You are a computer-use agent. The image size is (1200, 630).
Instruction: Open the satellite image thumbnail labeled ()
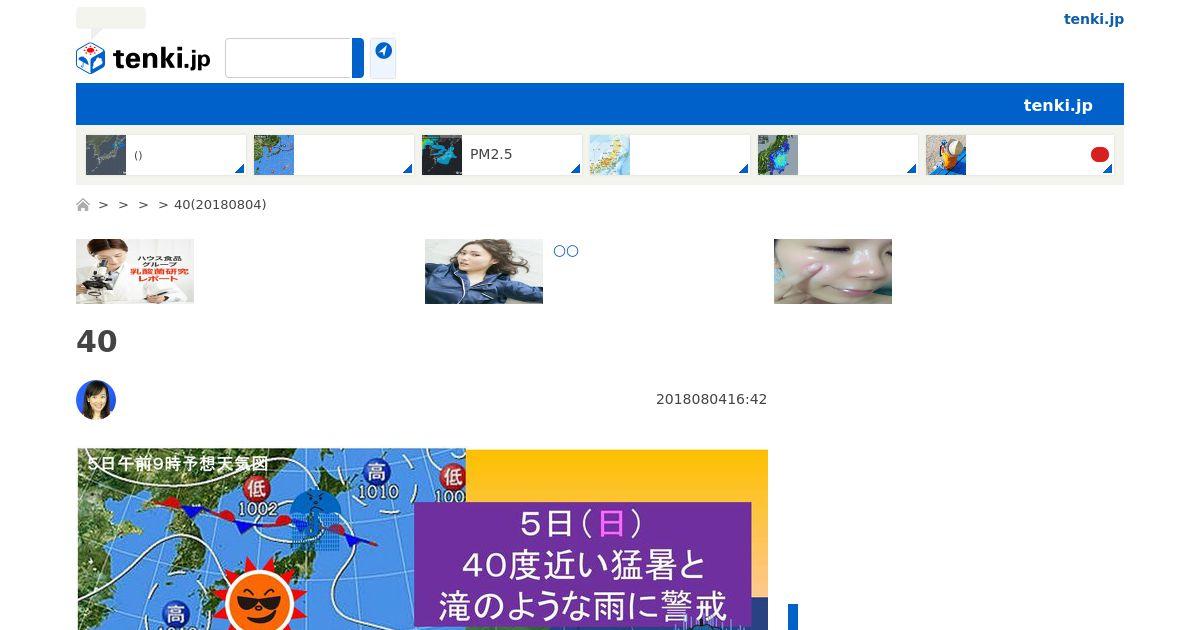[106, 155]
